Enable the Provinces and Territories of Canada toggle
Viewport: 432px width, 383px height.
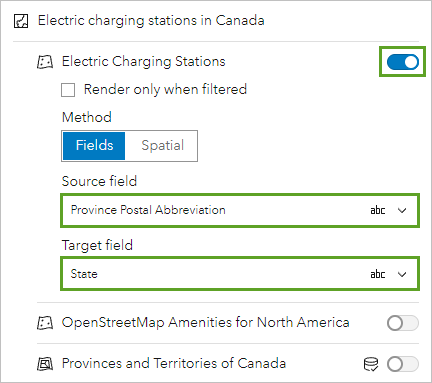(x=402, y=364)
